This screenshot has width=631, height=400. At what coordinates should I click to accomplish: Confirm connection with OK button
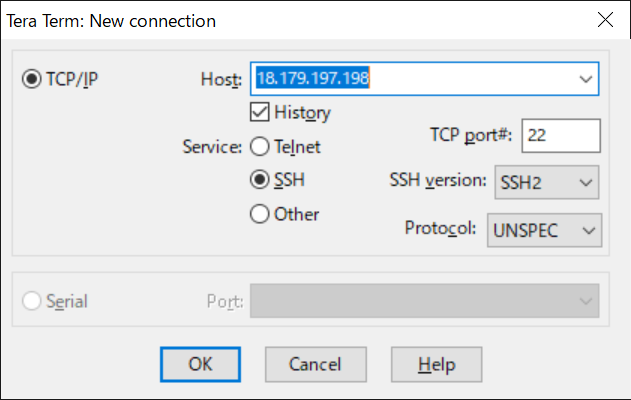click(x=200, y=364)
